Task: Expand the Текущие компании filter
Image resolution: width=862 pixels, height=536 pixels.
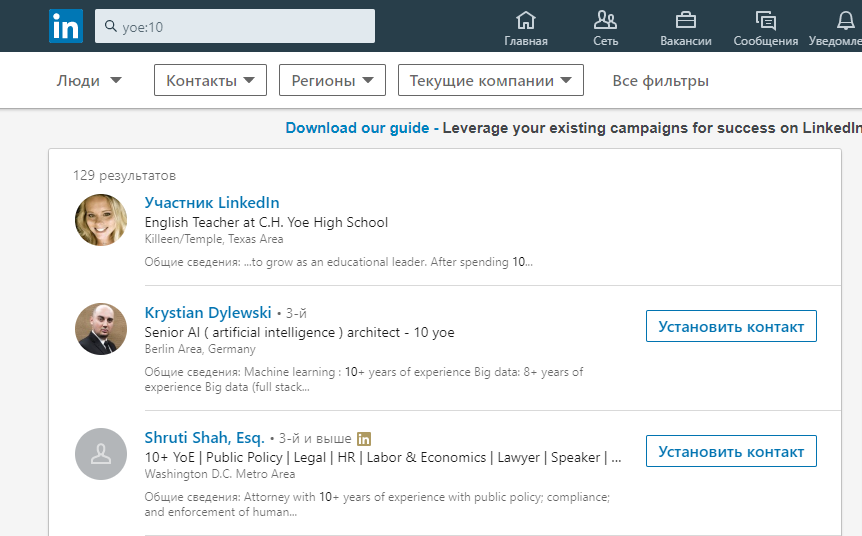Action: [x=490, y=81]
